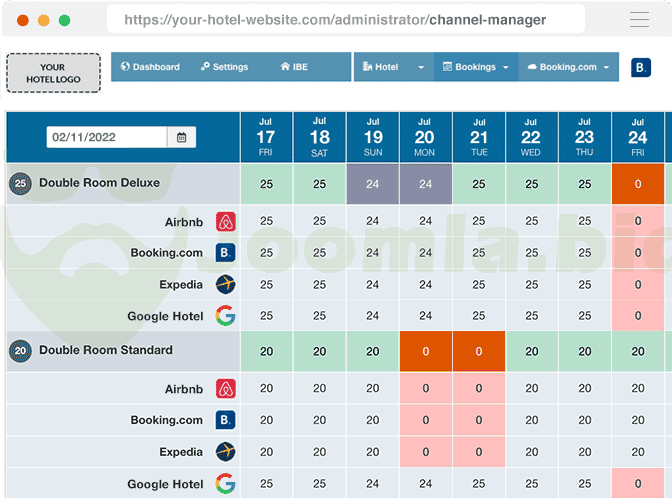Expand the Hotel dropdown menu
This screenshot has height=498, width=672.
click(394, 67)
